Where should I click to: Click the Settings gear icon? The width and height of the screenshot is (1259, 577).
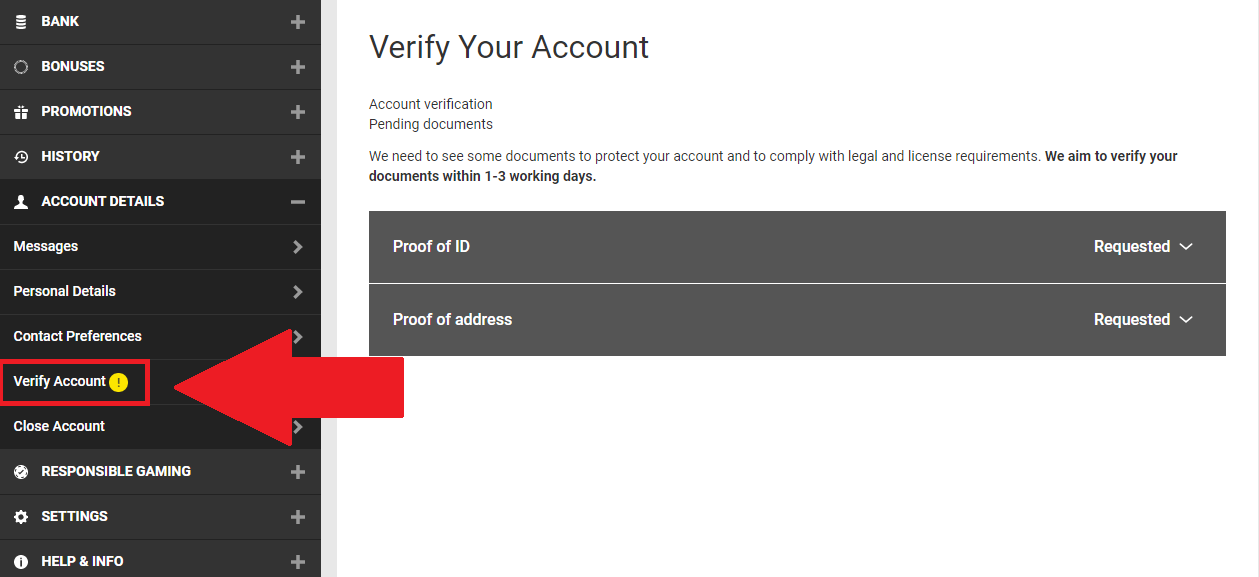click(21, 517)
